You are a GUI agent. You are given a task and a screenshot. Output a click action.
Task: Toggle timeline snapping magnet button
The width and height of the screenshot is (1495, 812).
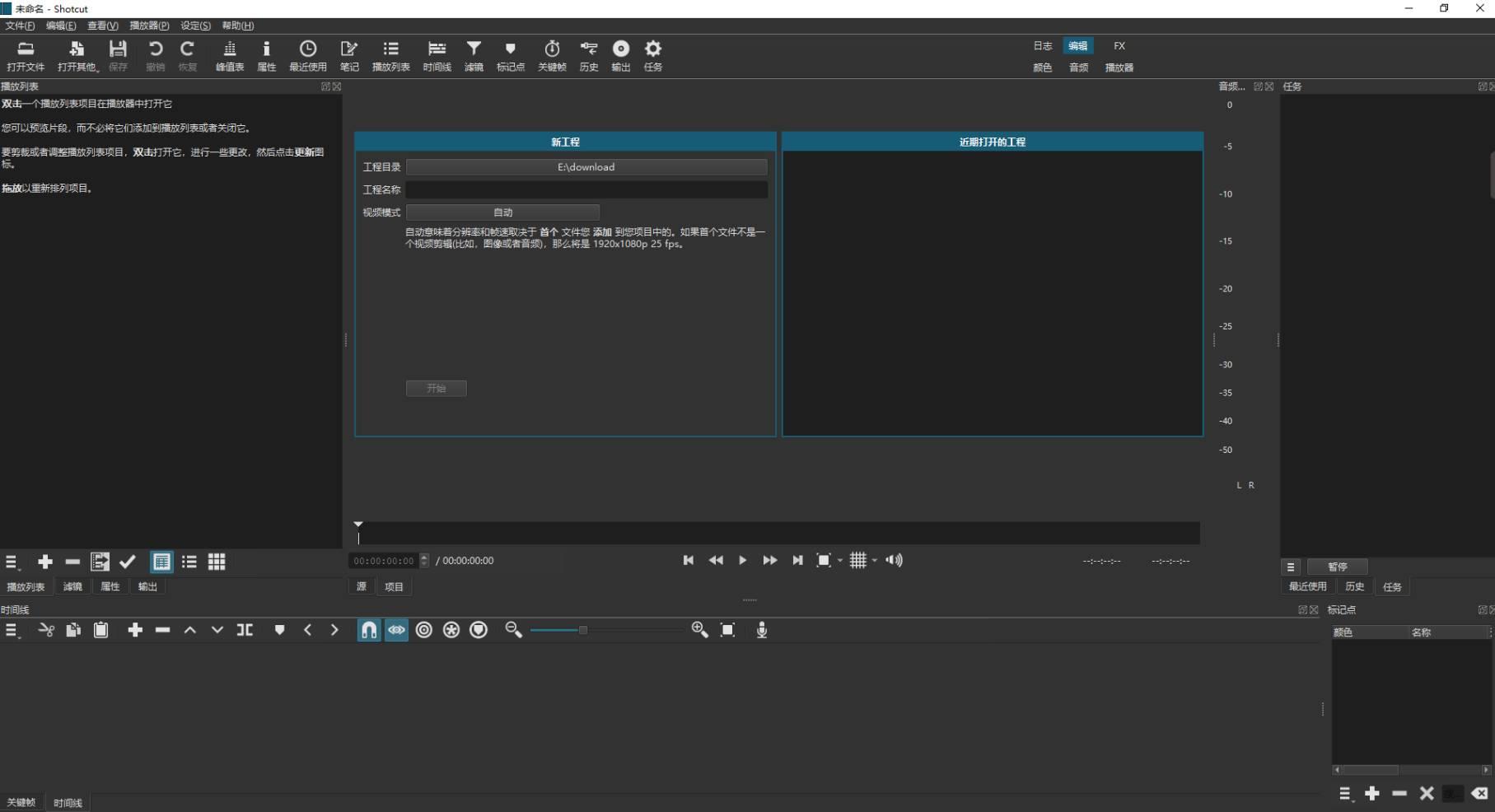tap(369, 630)
